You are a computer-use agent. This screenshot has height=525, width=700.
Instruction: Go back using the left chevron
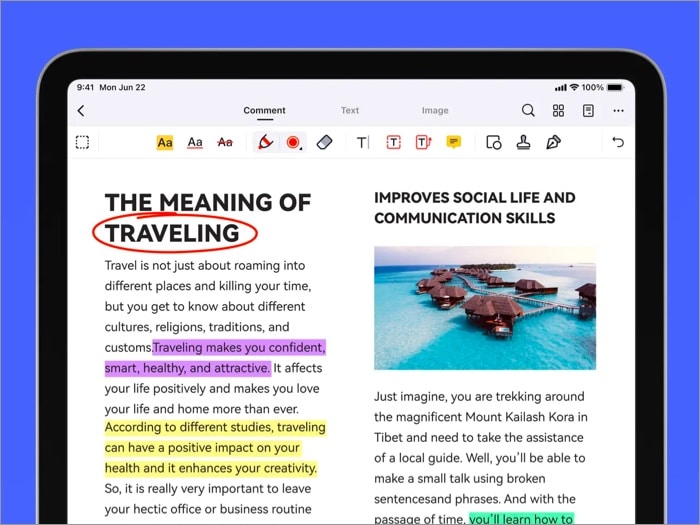[x=81, y=111]
